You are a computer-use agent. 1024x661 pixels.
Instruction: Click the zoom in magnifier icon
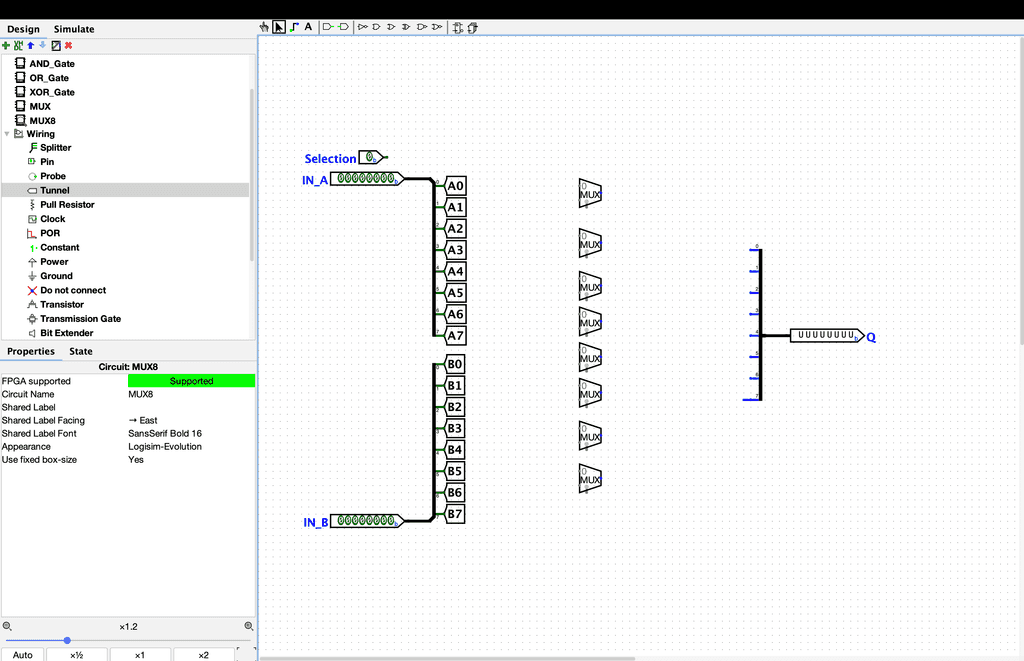(x=249, y=626)
